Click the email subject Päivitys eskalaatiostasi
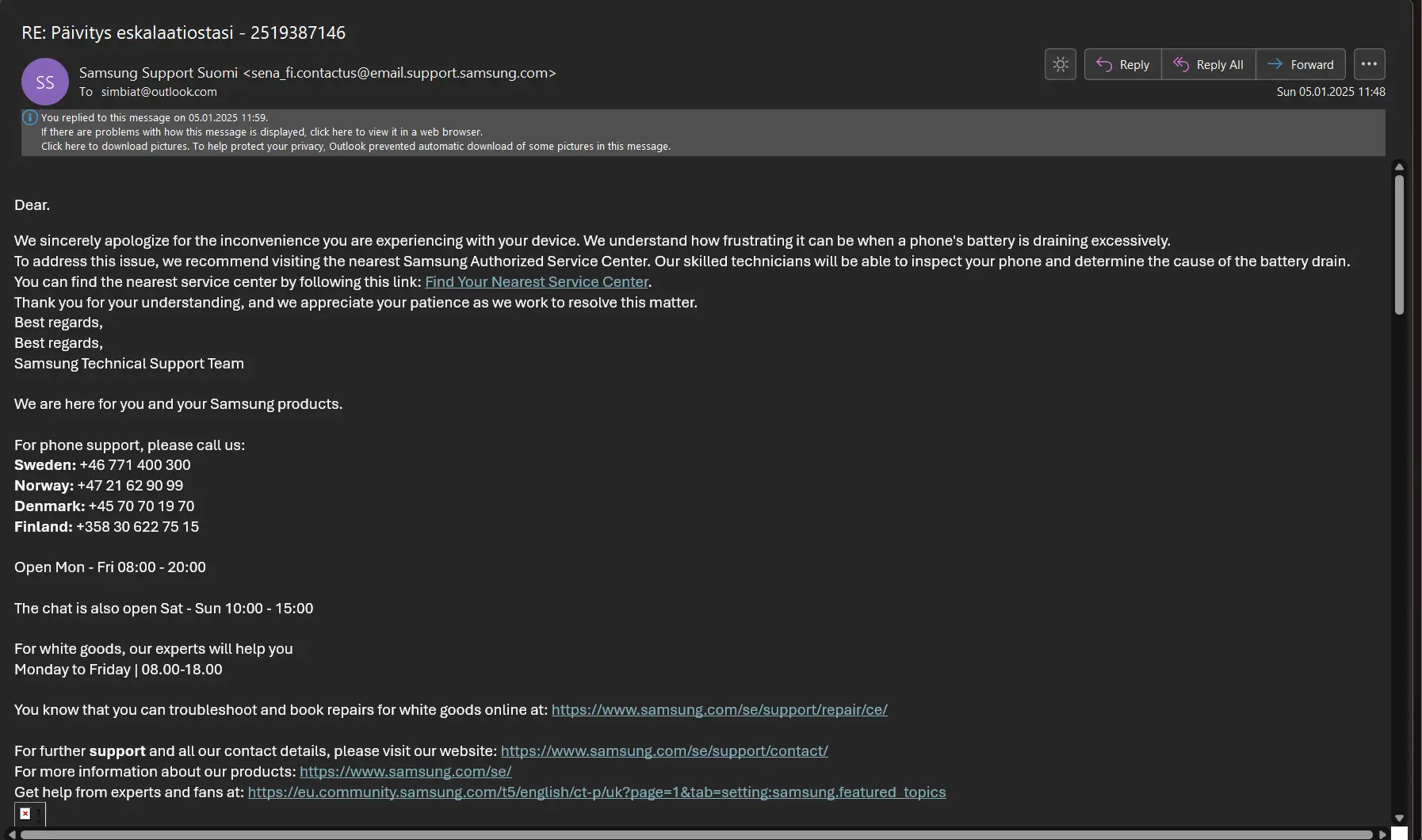The height and width of the screenshot is (840, 1422). 183,32
